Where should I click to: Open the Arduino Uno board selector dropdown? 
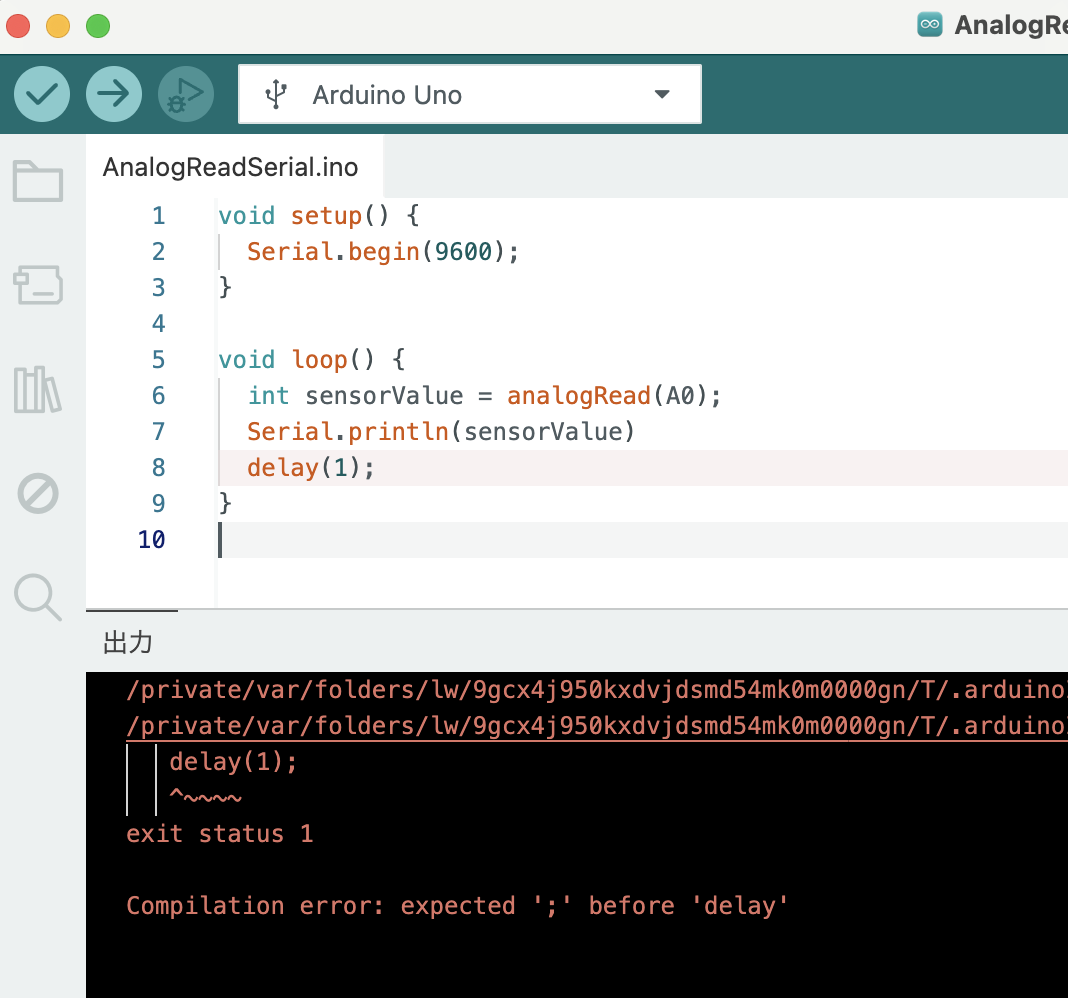tap(469, 94)
